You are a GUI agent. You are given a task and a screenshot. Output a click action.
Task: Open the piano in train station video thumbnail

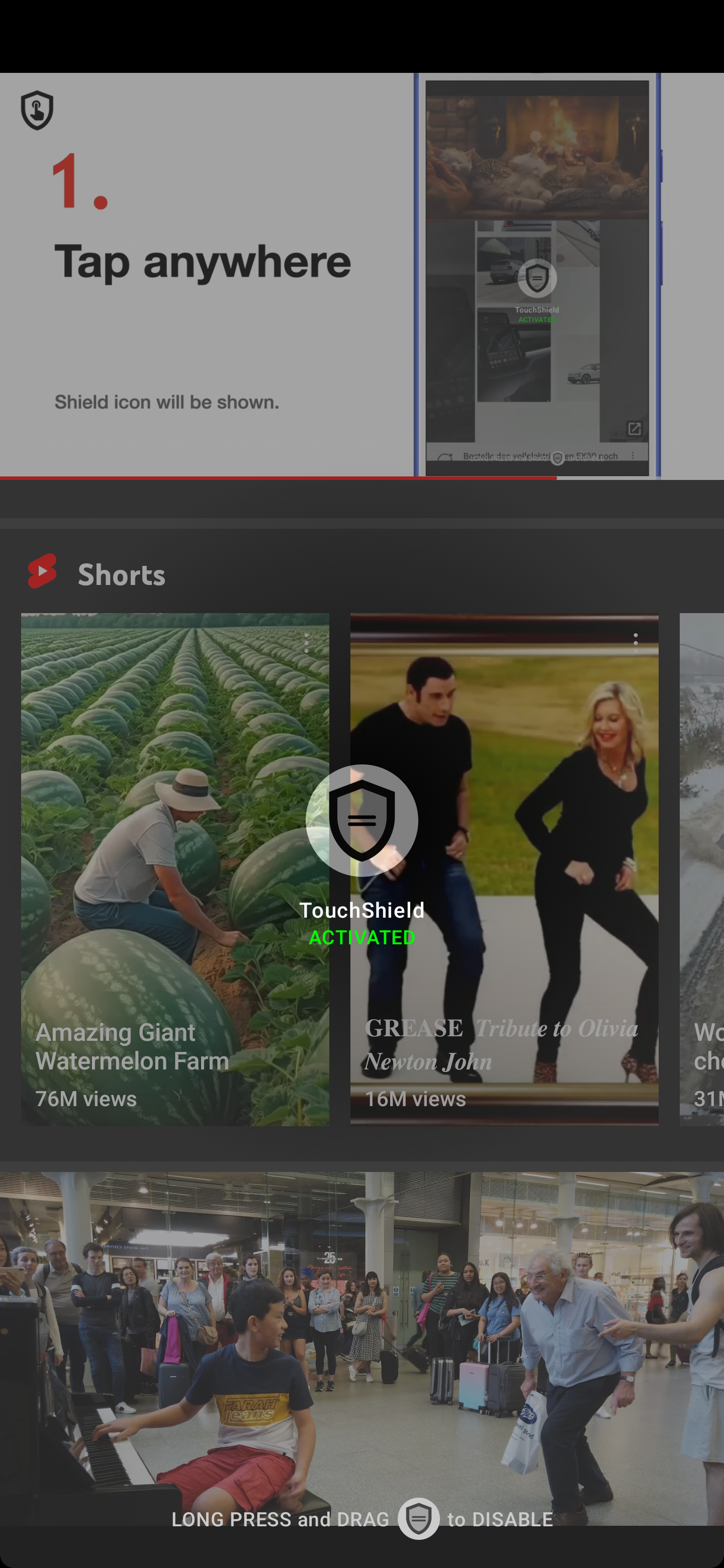[x=361, y=1348]
